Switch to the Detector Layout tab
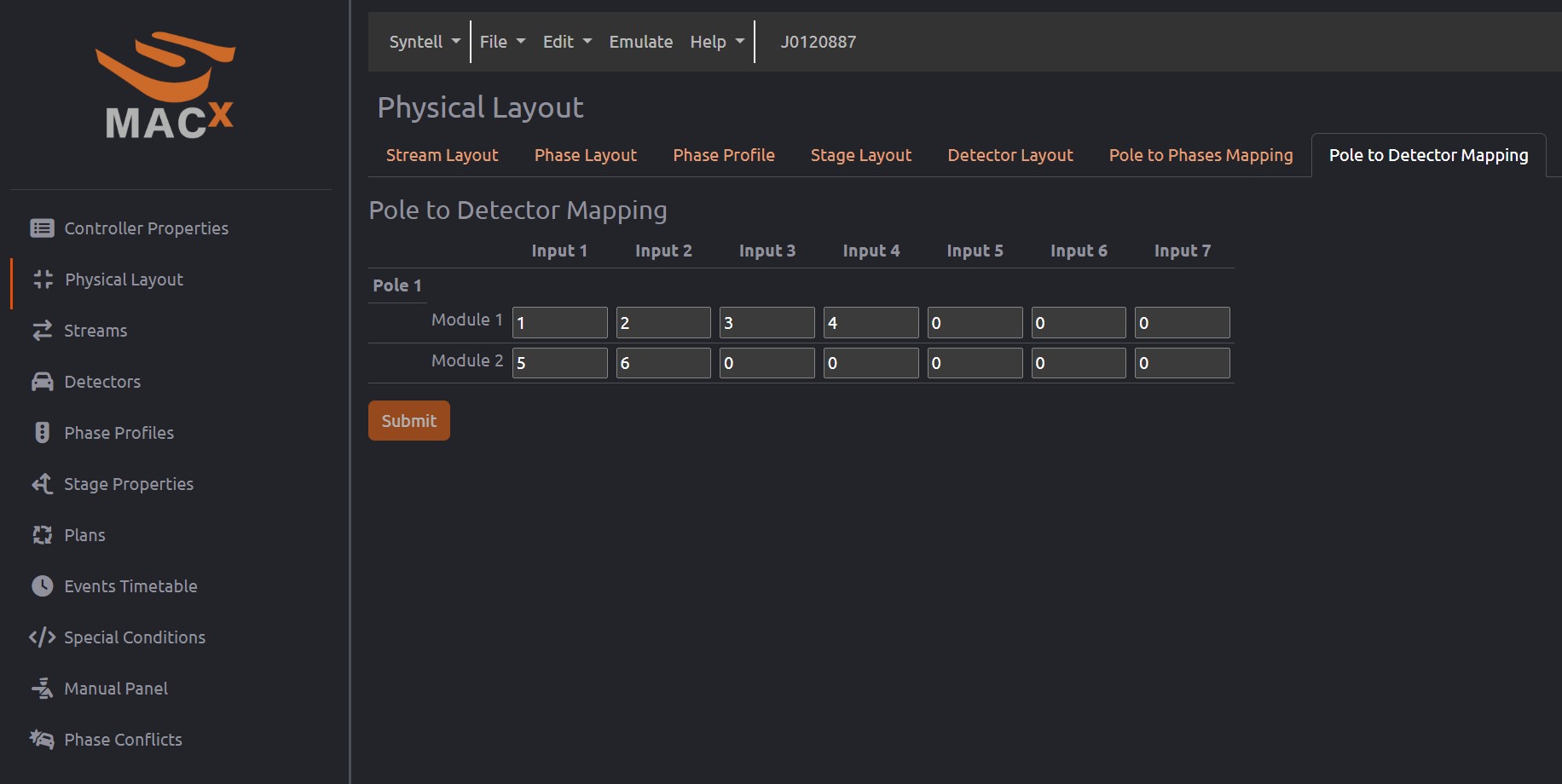 1010,155
